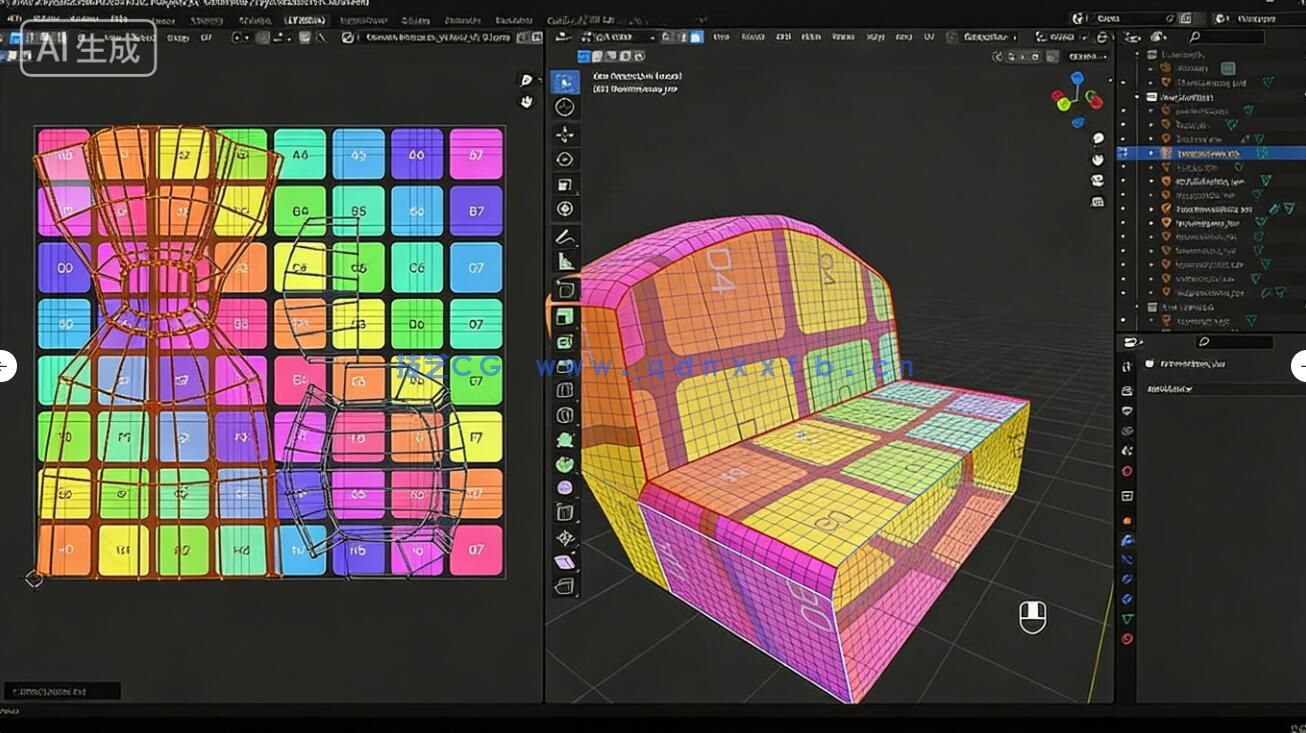Collapse the top scene collection in the Outliner
1306x733 pixels.
[1138, 51]
